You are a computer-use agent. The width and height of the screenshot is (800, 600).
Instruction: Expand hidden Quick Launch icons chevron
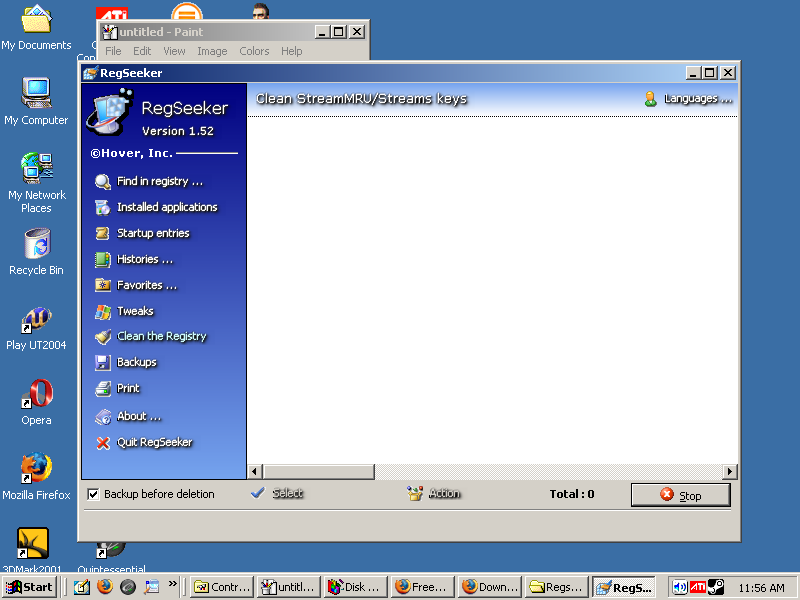coord(173,584)
